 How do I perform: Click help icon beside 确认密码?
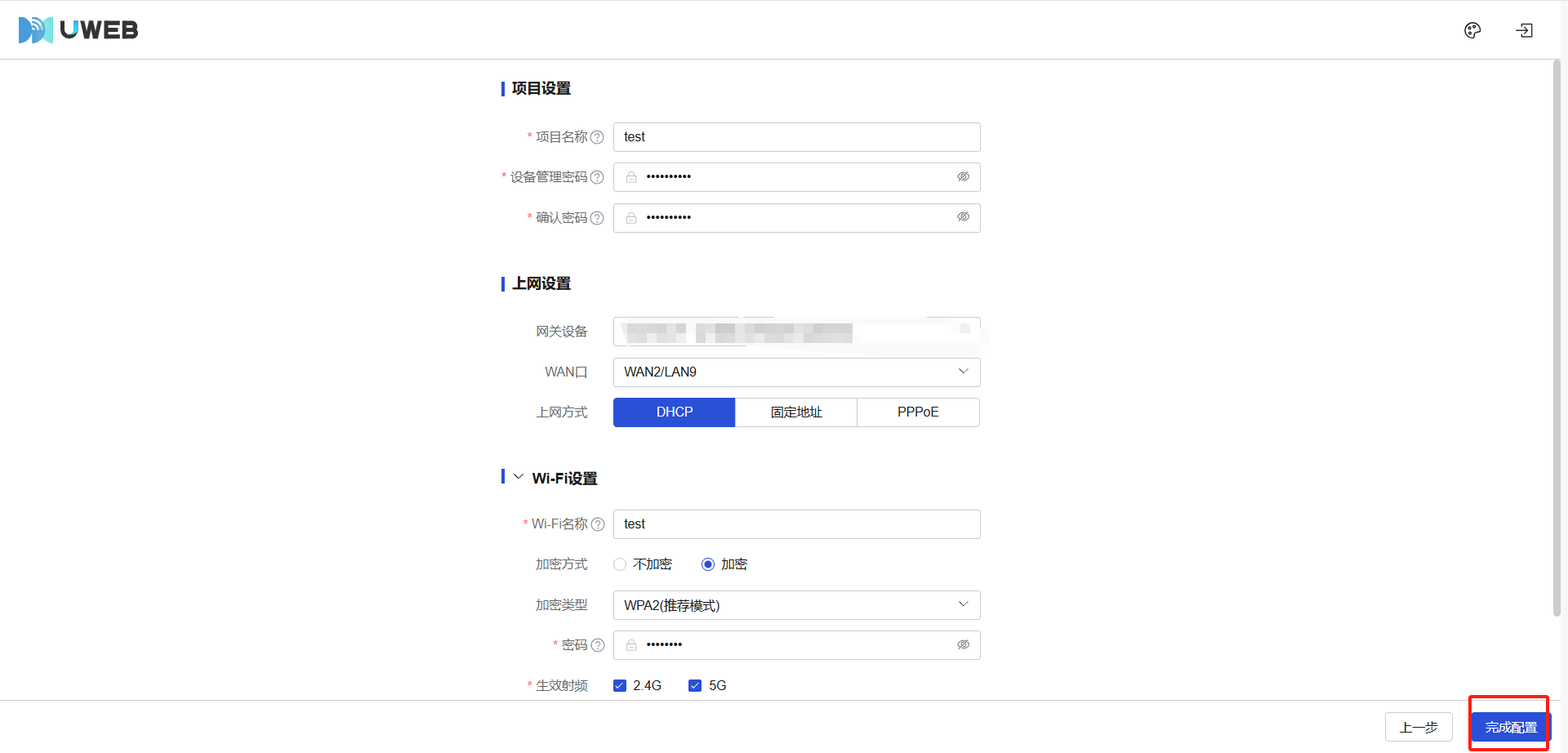tap(597, 218)
